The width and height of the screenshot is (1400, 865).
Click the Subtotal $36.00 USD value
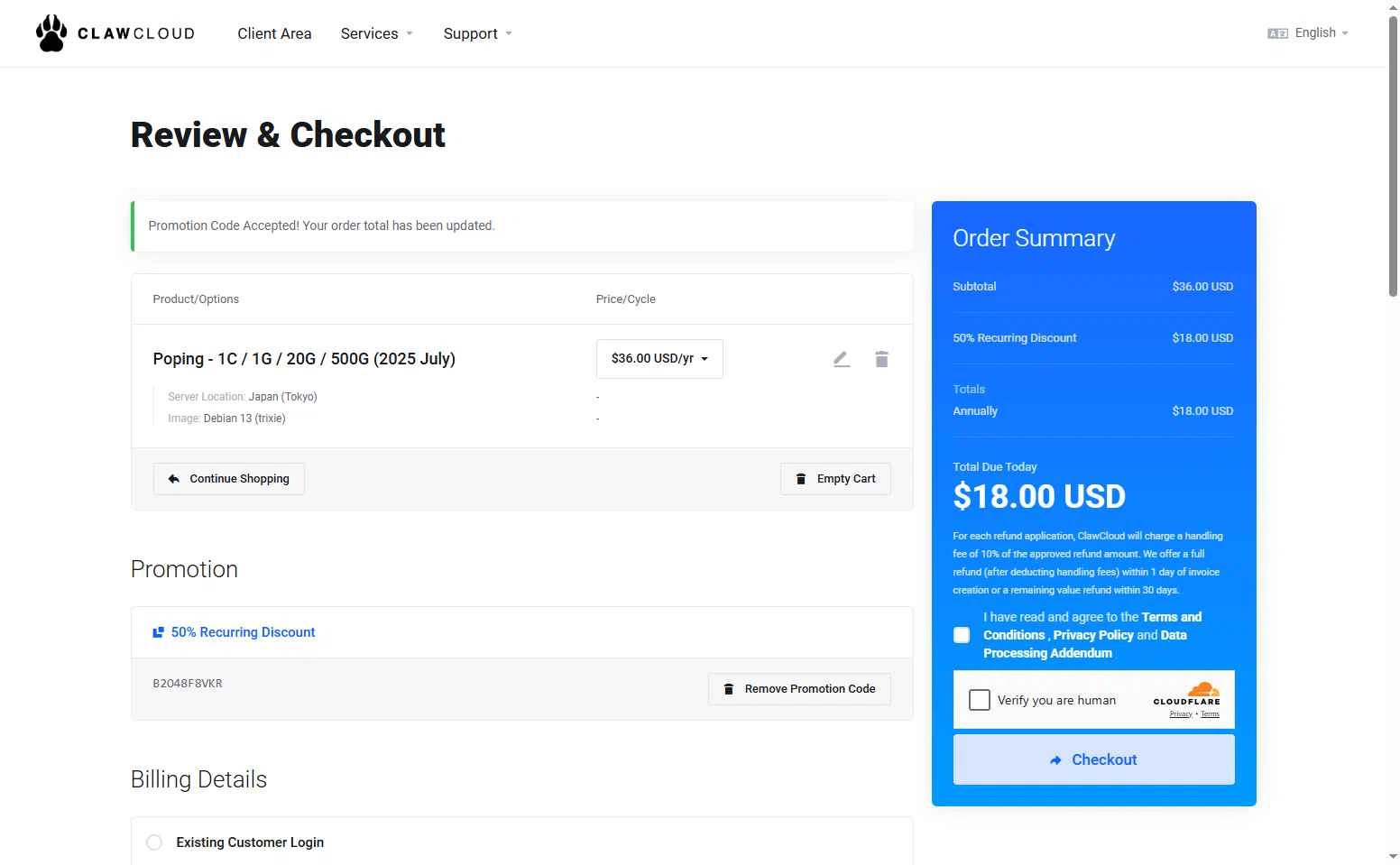[1202, 287]
